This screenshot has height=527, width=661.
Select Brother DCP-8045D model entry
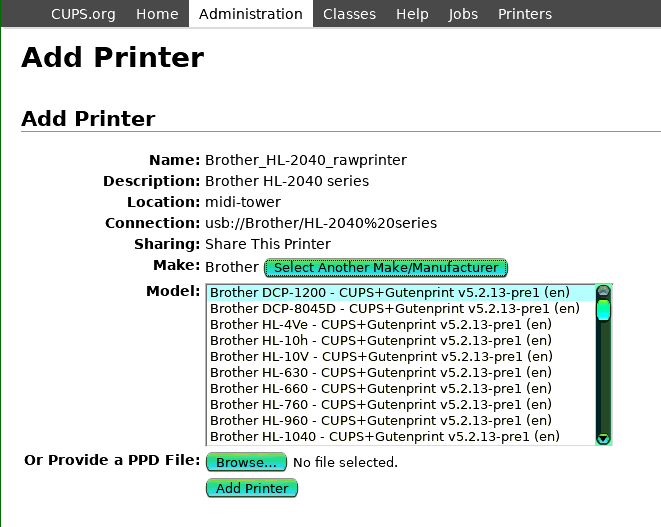400,309
